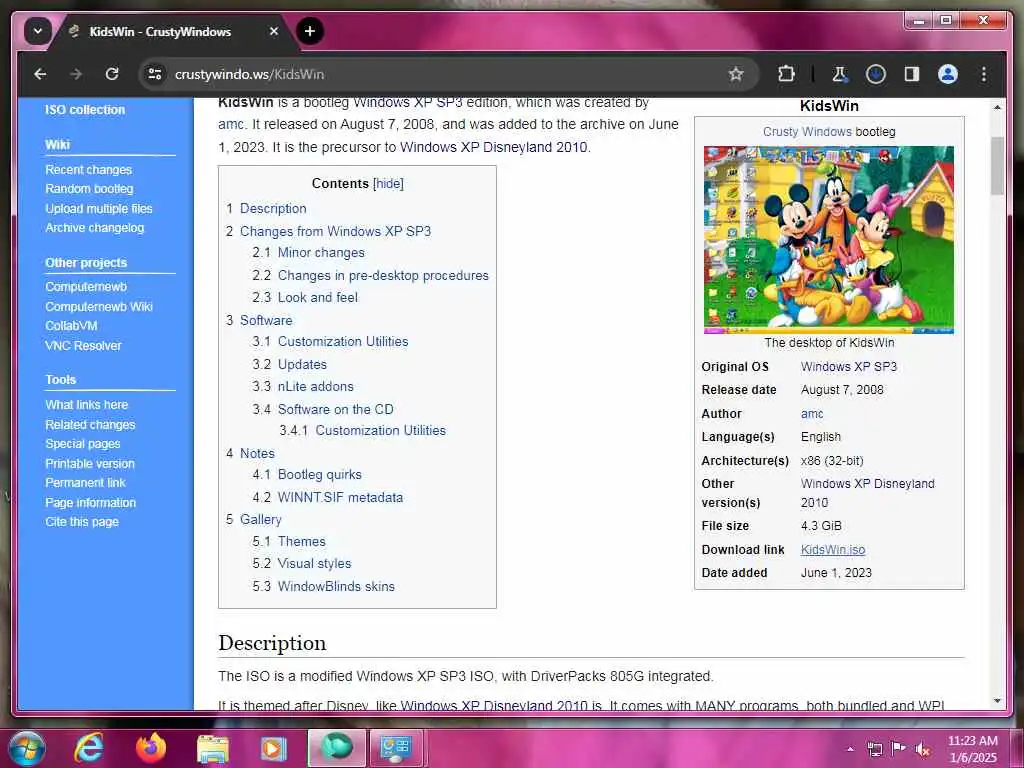Switch to the green browser taskbar button

(x=337, y=748)
